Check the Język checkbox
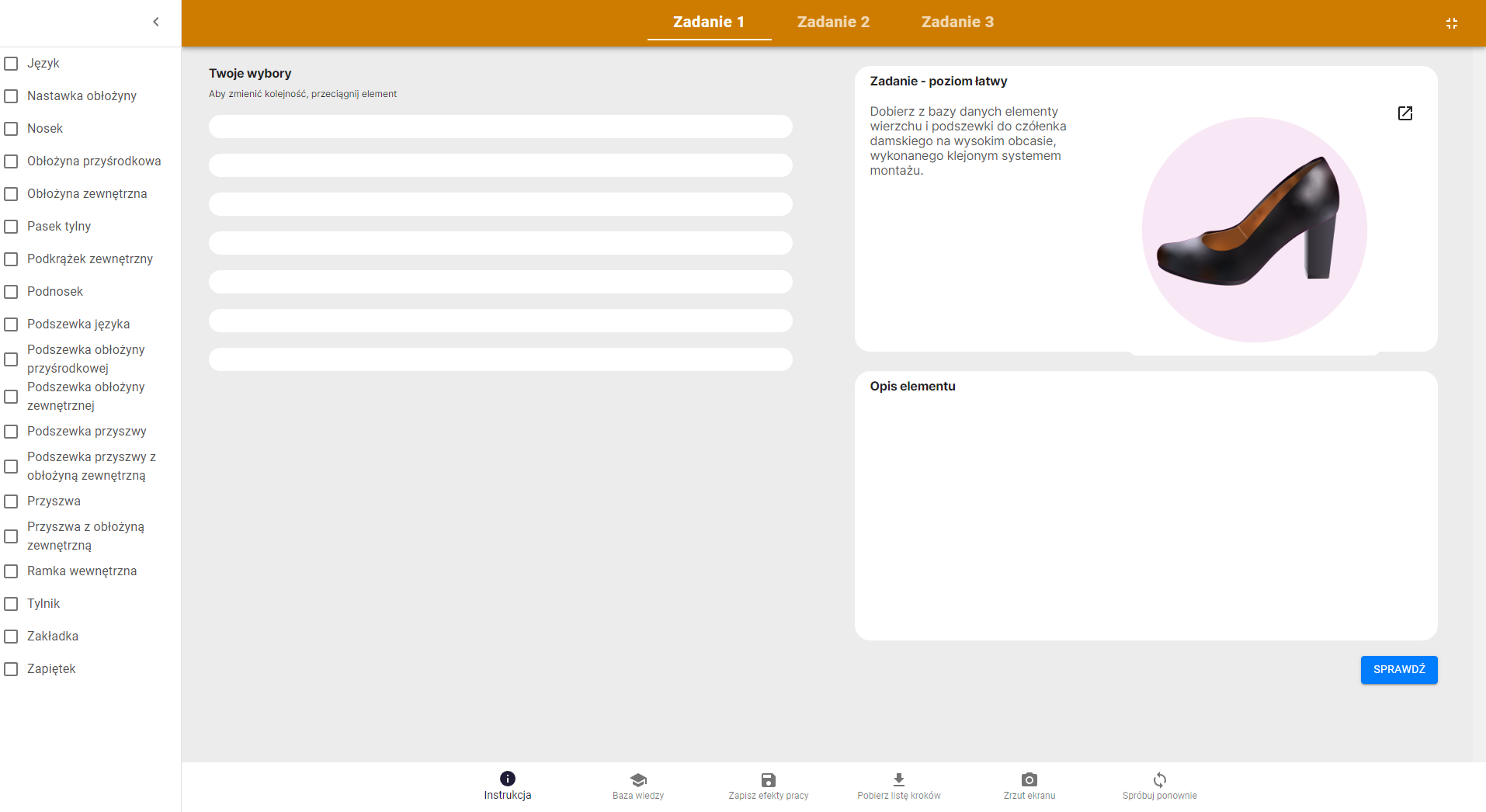 click(12, 64)
